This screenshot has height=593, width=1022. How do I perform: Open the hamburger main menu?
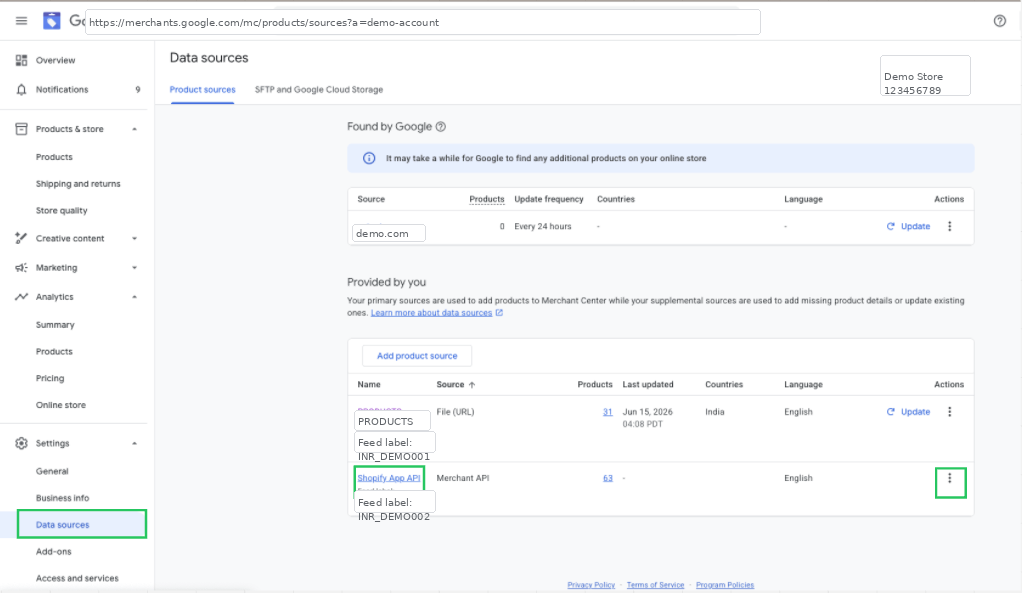22,21
